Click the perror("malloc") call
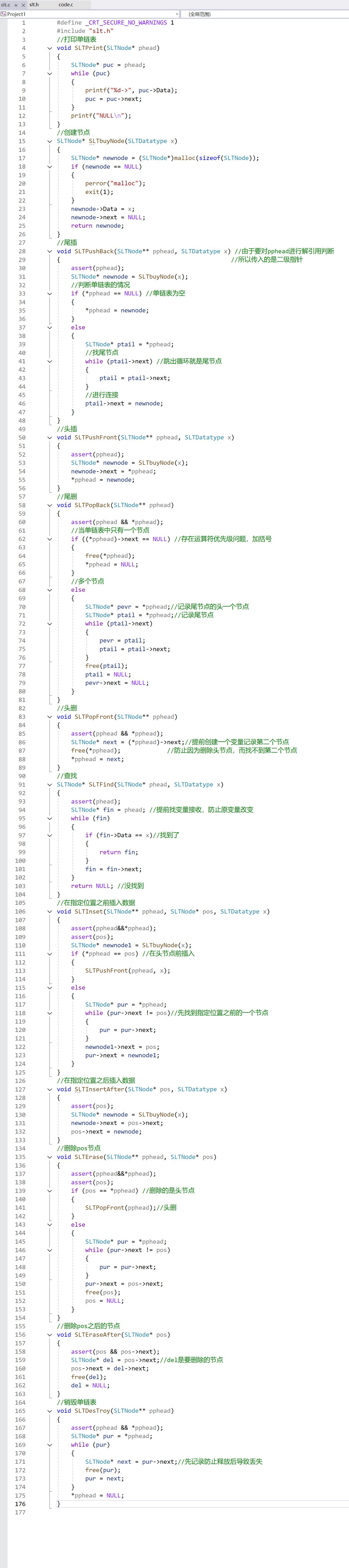 coord(116,183)
